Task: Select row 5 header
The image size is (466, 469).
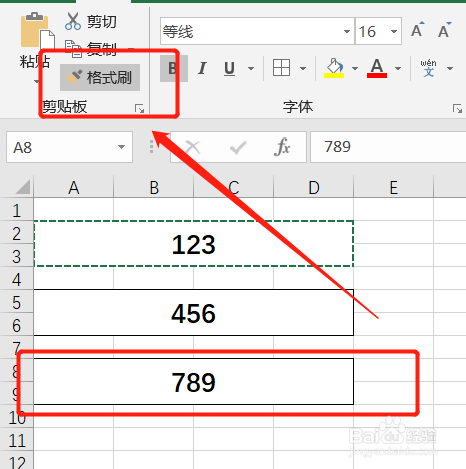Action: coord(17,301)
